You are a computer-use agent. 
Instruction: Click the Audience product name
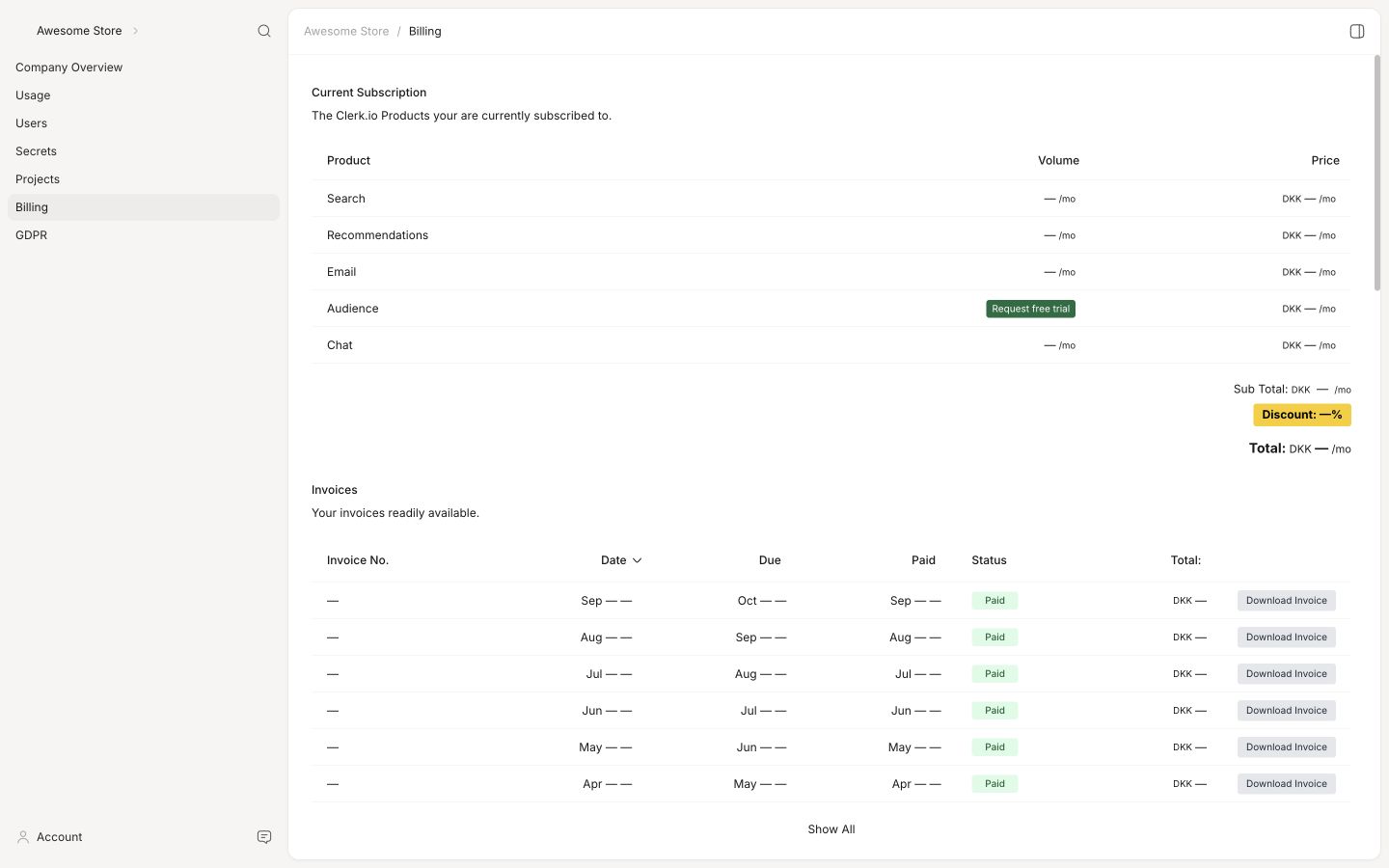pyautogui.click(x=353, y=309)
